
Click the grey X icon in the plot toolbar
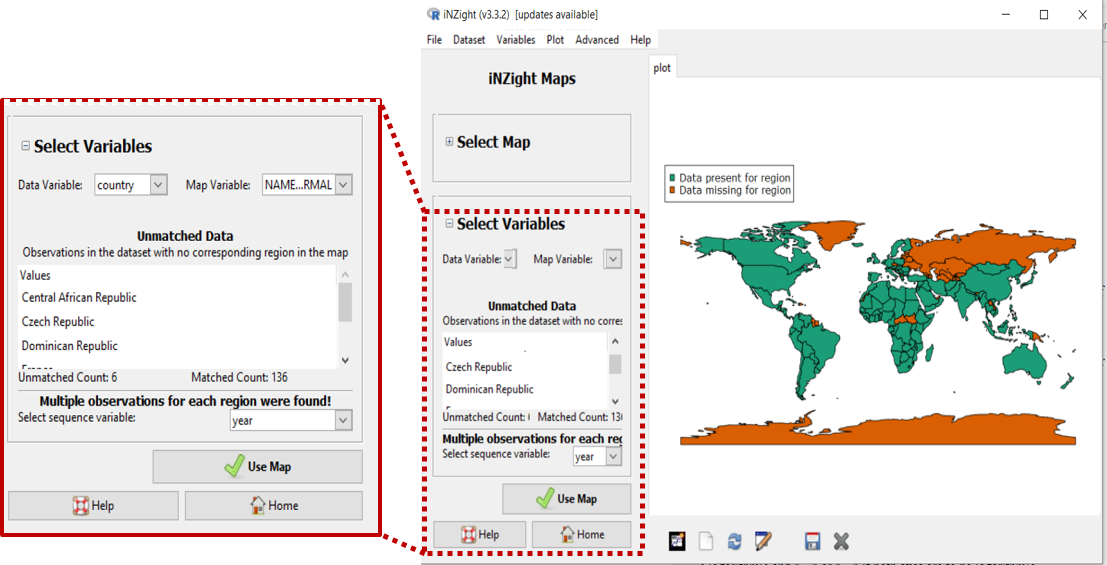[840, 542]
